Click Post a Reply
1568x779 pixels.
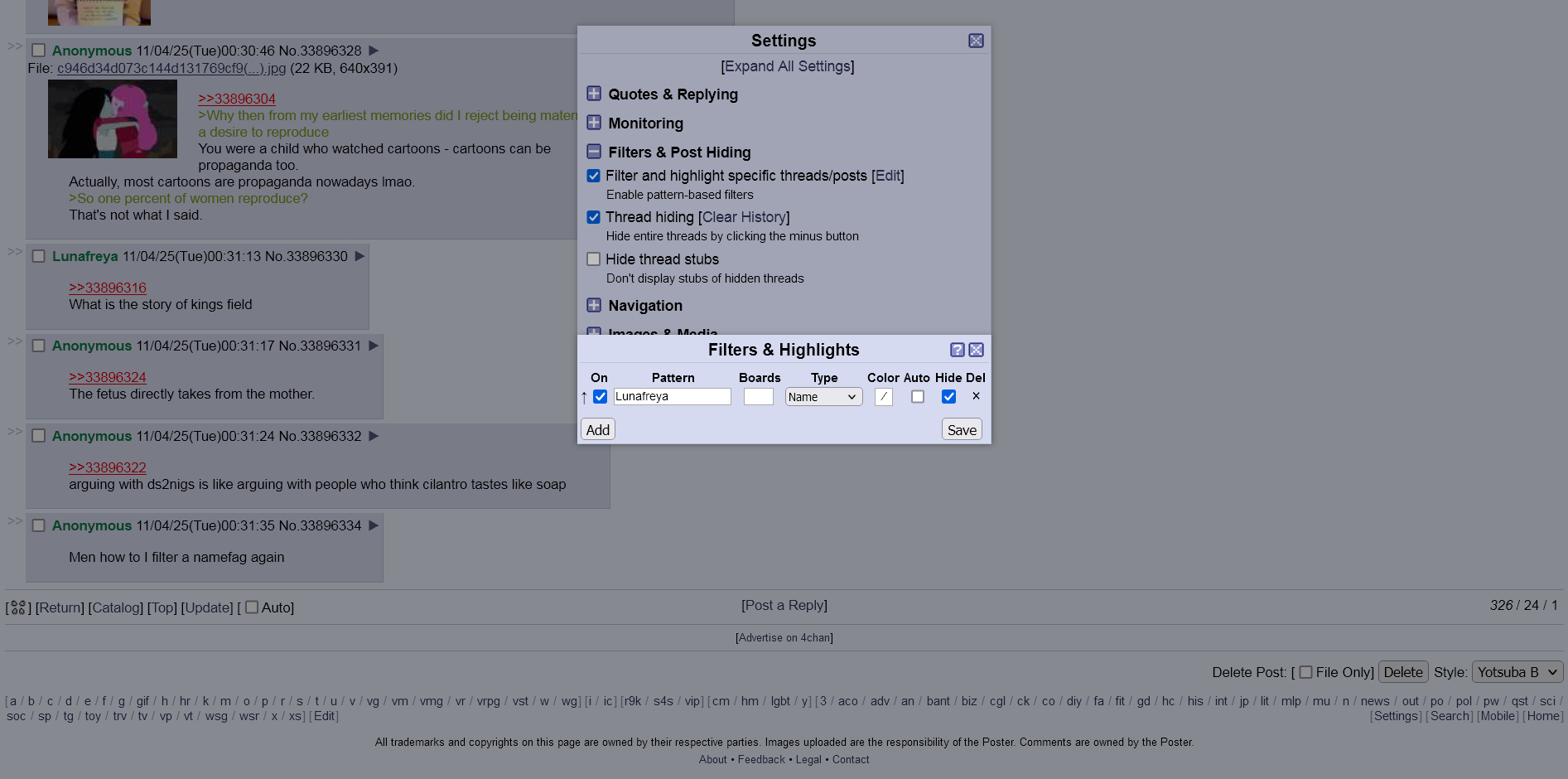pyautogui.click(x=784, y=605)
